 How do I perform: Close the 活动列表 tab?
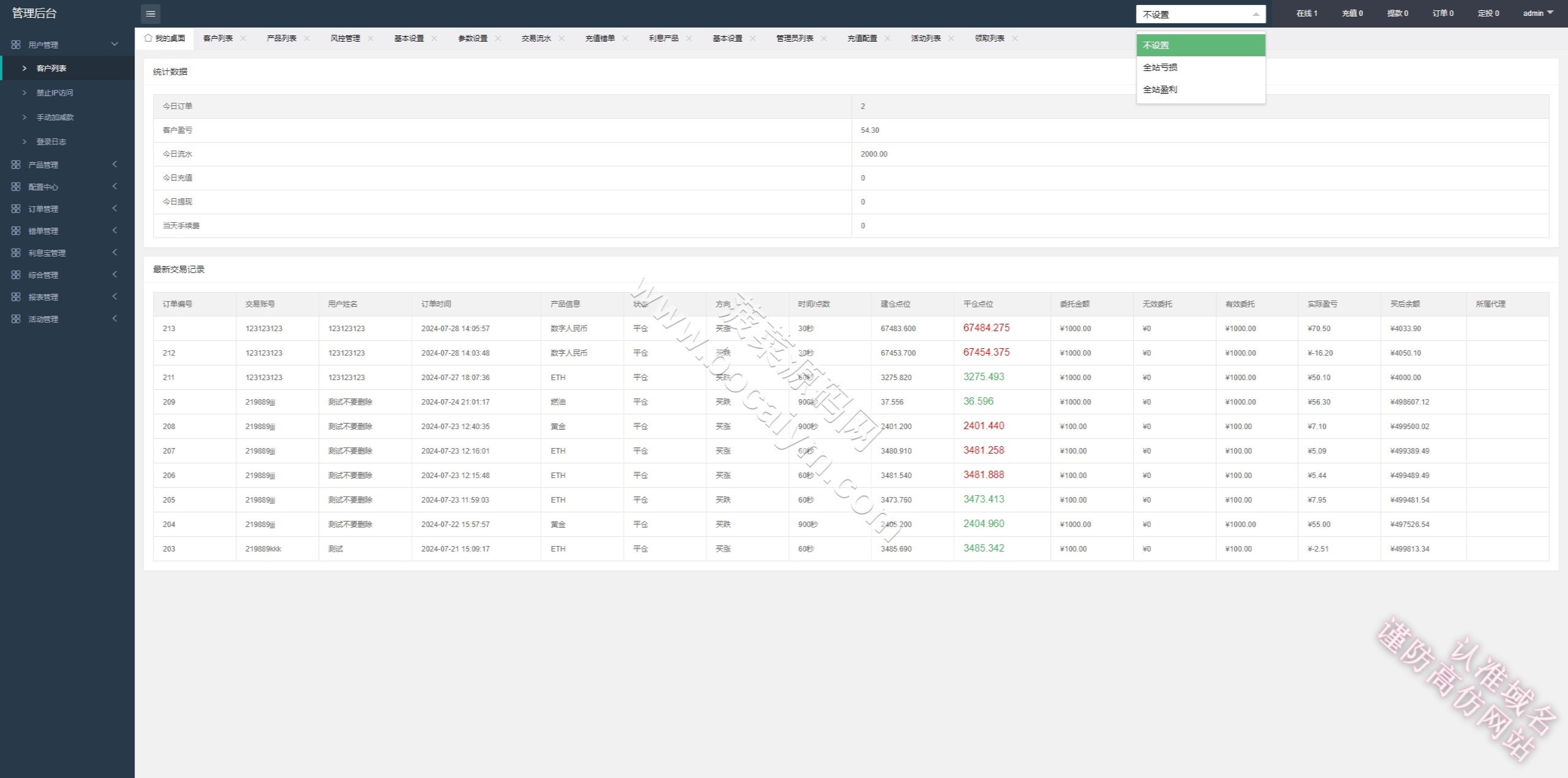tap(951, 38)
